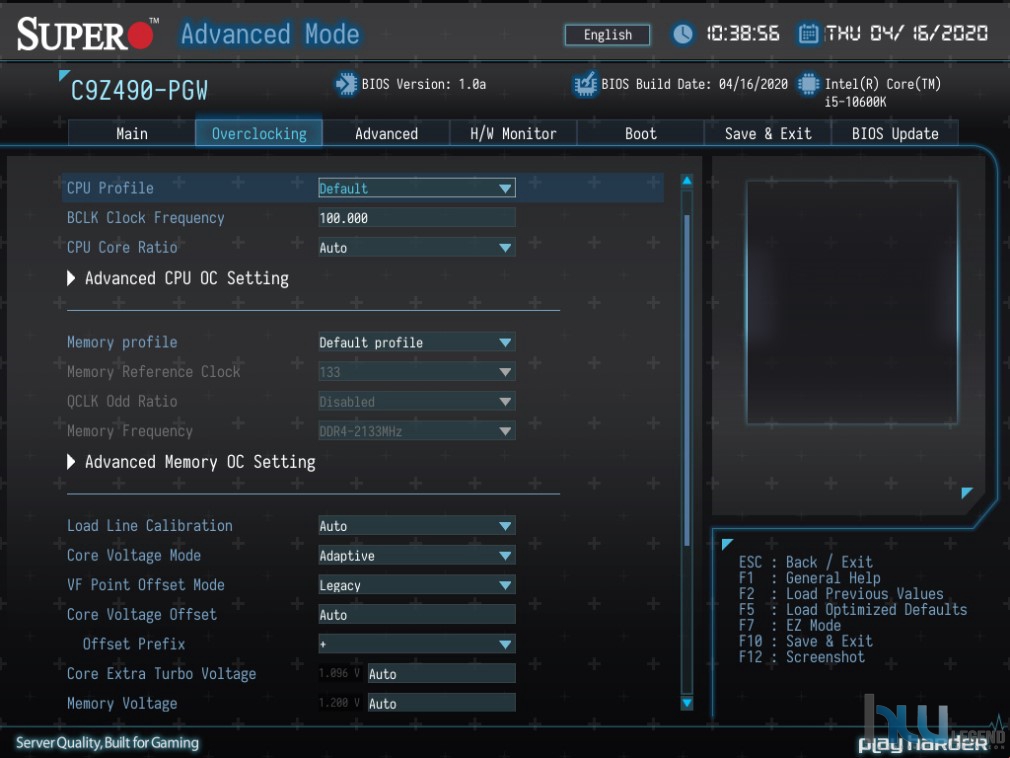1010x758 pixels.
Task: Open VF Point Offset Mode dropdown
Action: coord(417,585)
